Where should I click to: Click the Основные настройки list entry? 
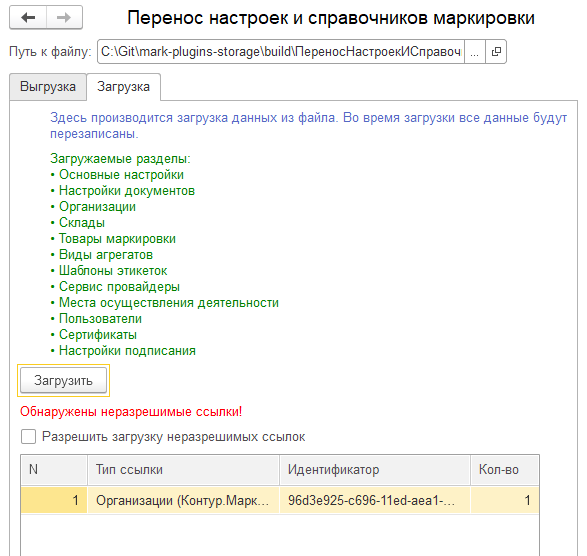[x=121, y=175]
